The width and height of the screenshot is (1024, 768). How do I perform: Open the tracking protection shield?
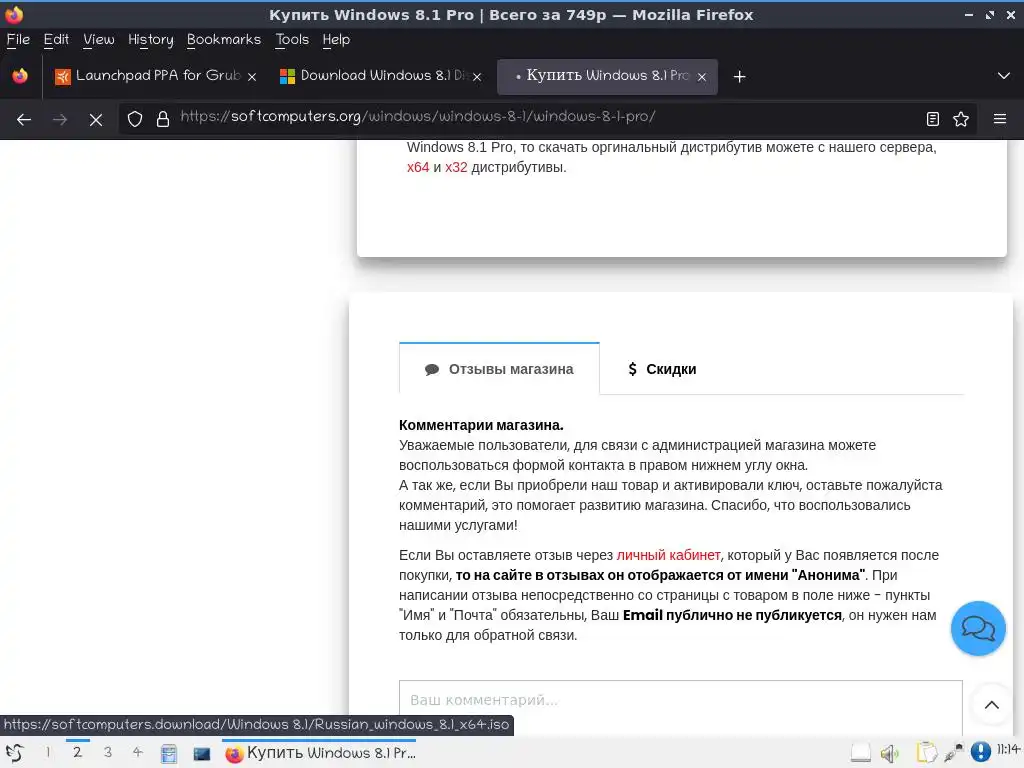pyautogui.click(x=135, y=119)
